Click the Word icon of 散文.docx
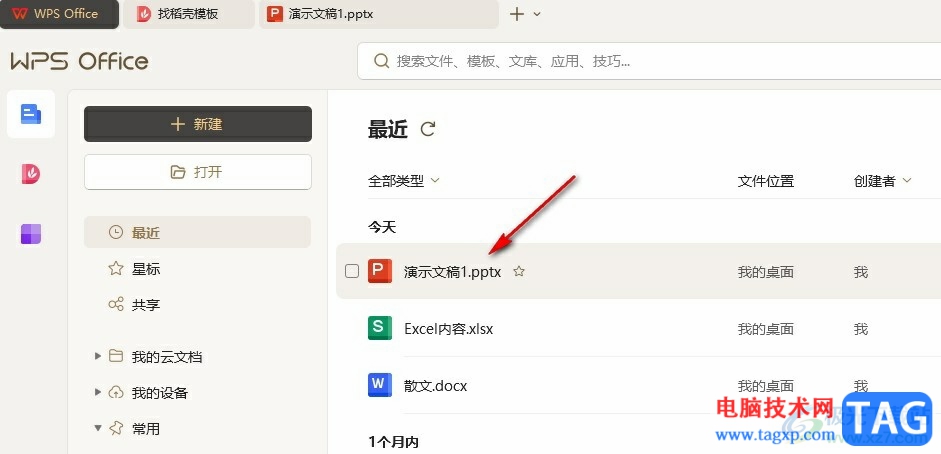Screen dimensions: 941x454 pyautogui.click(x=380, y=385)
